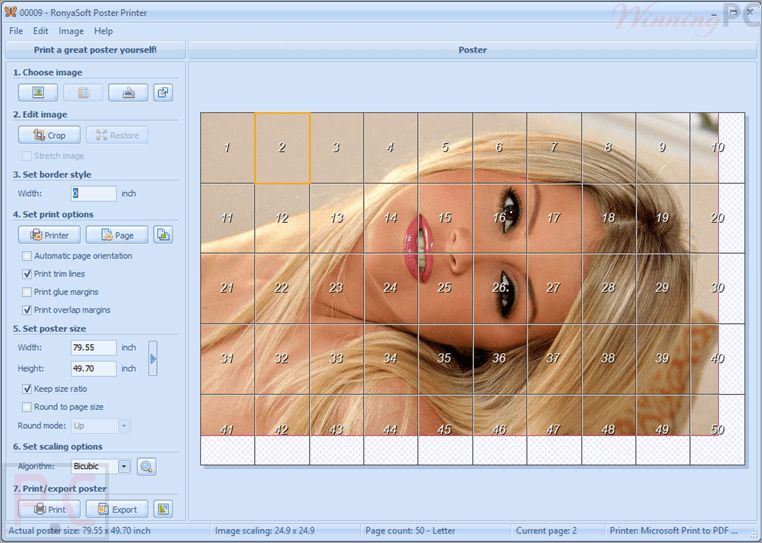This screenshot has height=543, width=762.
Task: Open the File menu
Action: pyautogui.click(x=16, y=31)
